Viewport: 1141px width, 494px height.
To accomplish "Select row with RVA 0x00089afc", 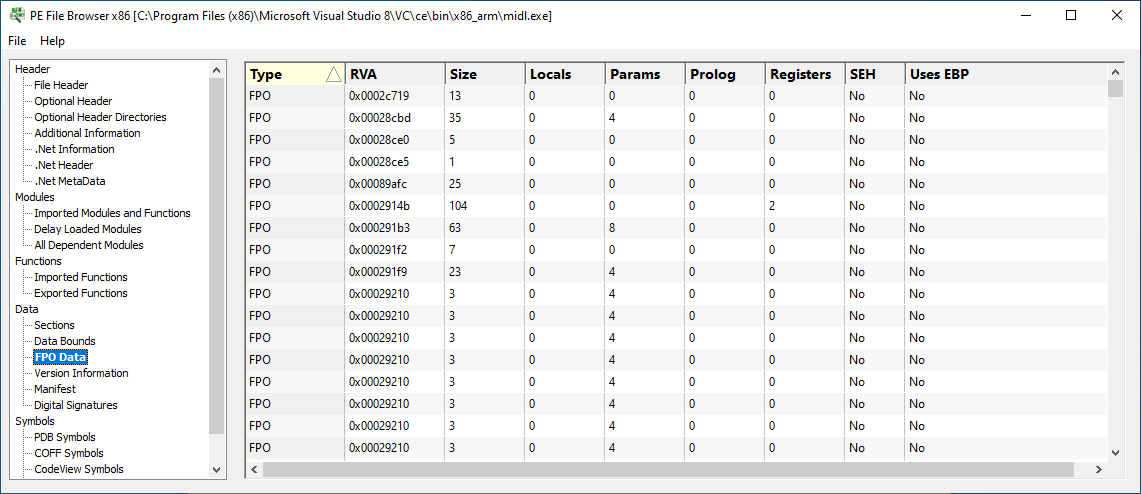I will point(676,183).
